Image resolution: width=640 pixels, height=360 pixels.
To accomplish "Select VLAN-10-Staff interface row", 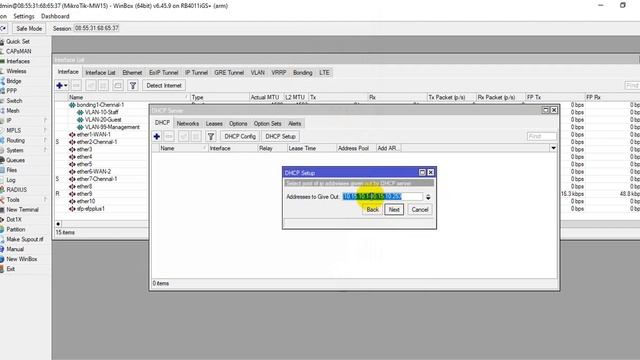I will coord(102,112).
